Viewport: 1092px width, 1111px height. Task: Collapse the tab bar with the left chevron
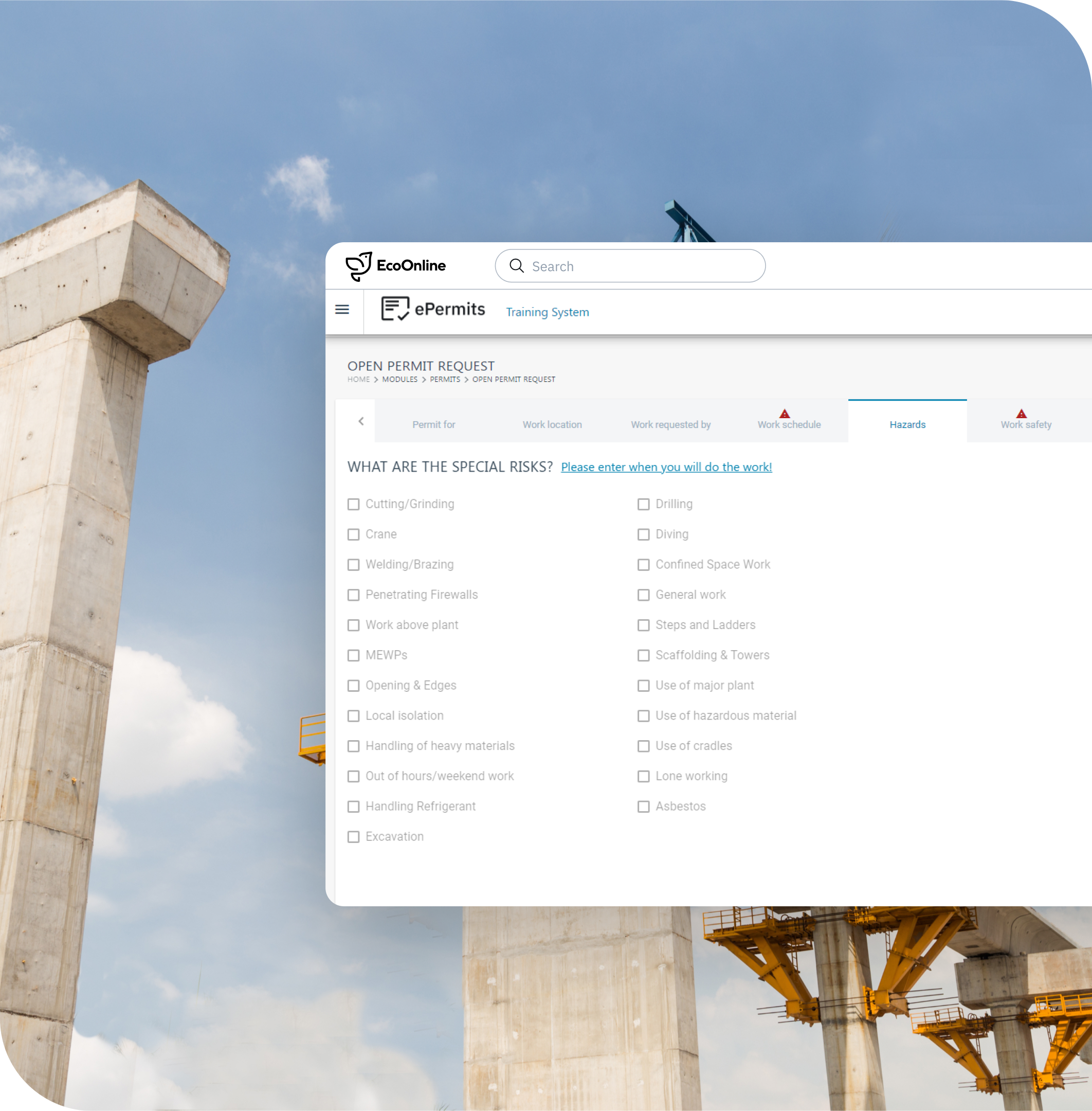(x=361, y=421)
